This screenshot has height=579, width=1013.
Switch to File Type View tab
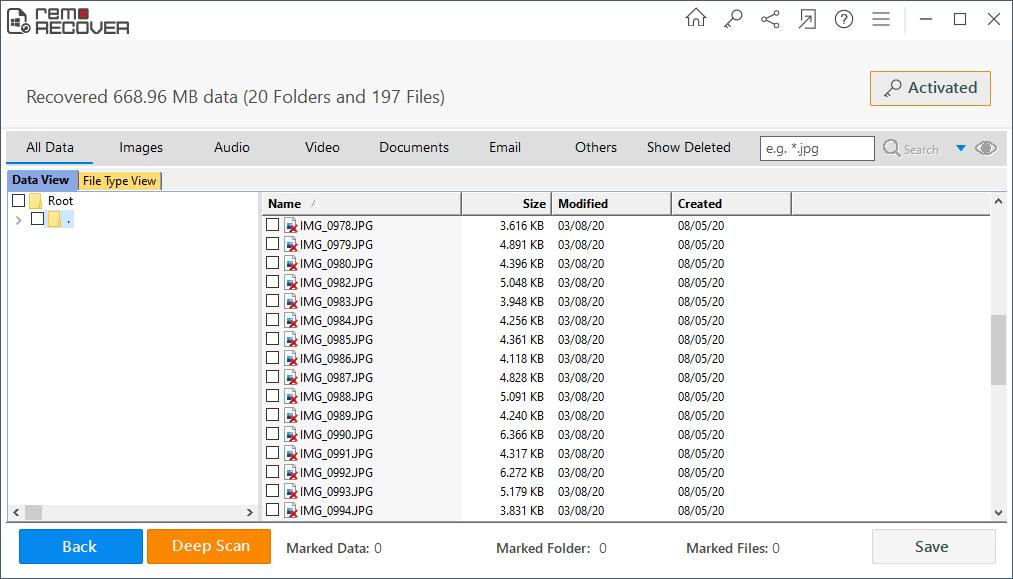(x=120, y=181)
